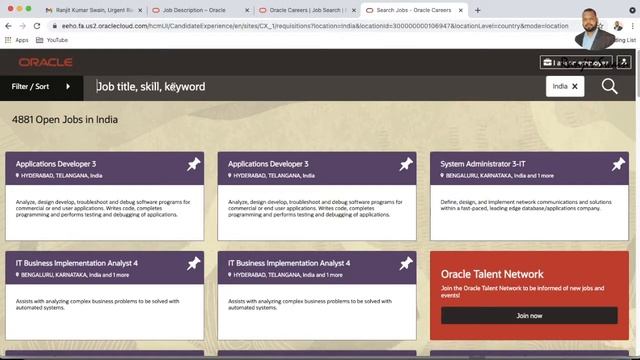
Task: Close the Oracle Careers Job Search tab
Action: 354,10
